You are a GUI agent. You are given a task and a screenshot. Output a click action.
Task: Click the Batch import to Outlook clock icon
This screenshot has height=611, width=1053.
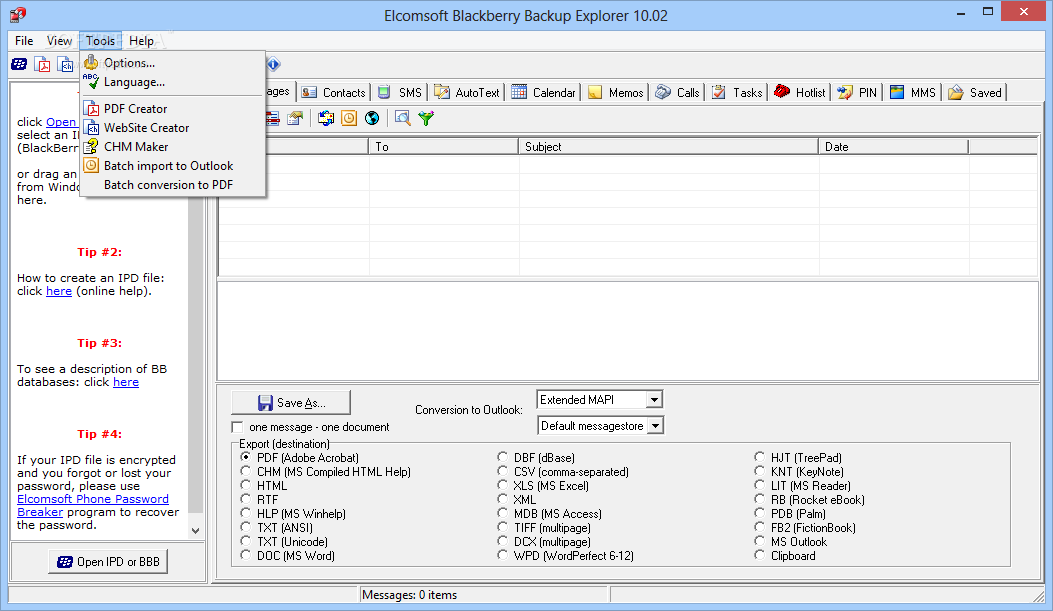click(91, 165)
